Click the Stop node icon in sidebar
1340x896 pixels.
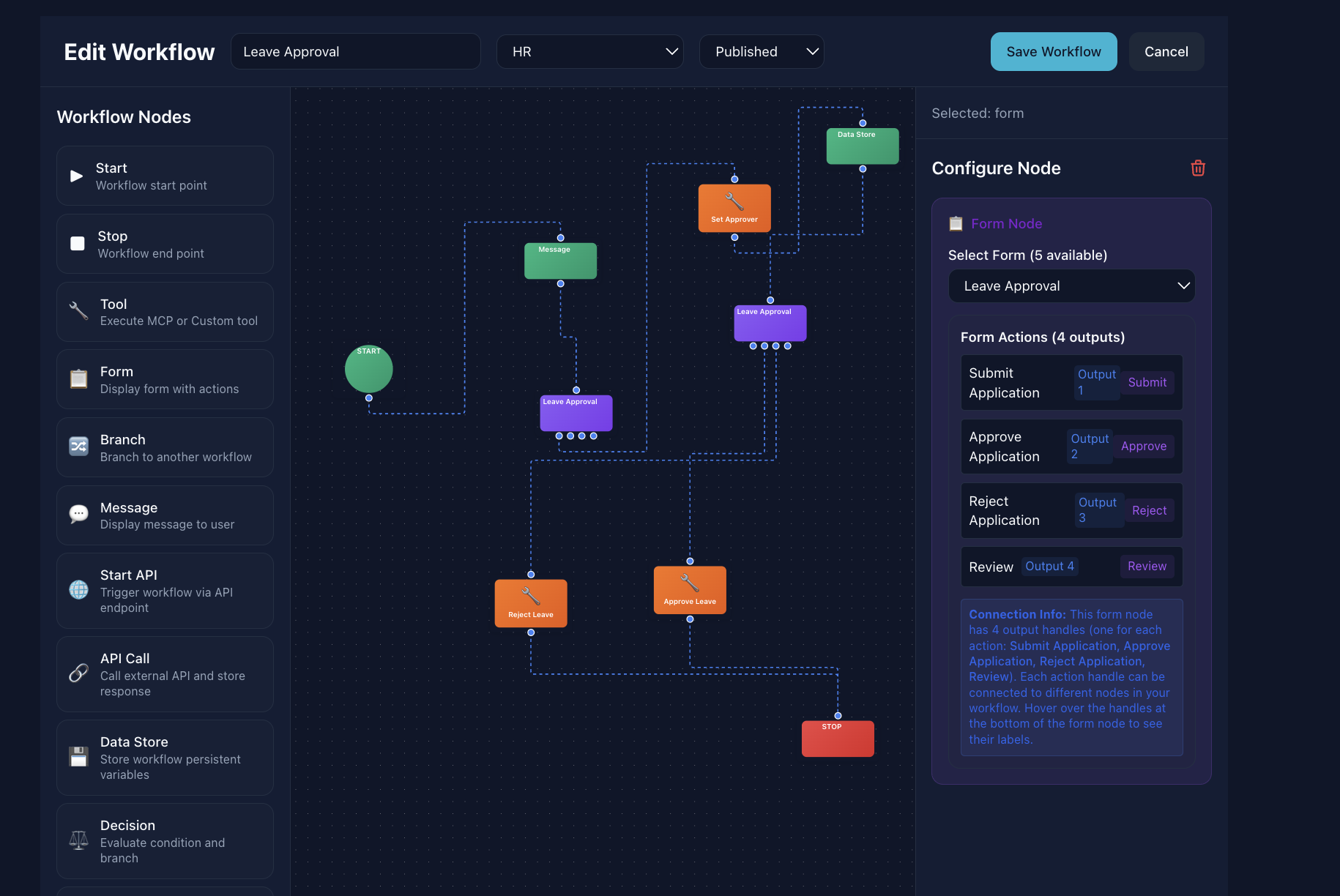78,243
